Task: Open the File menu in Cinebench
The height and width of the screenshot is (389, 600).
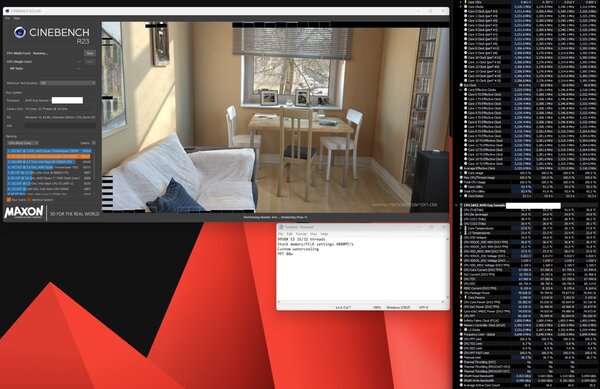Action: pyautogui.click(x=7, y=18)
